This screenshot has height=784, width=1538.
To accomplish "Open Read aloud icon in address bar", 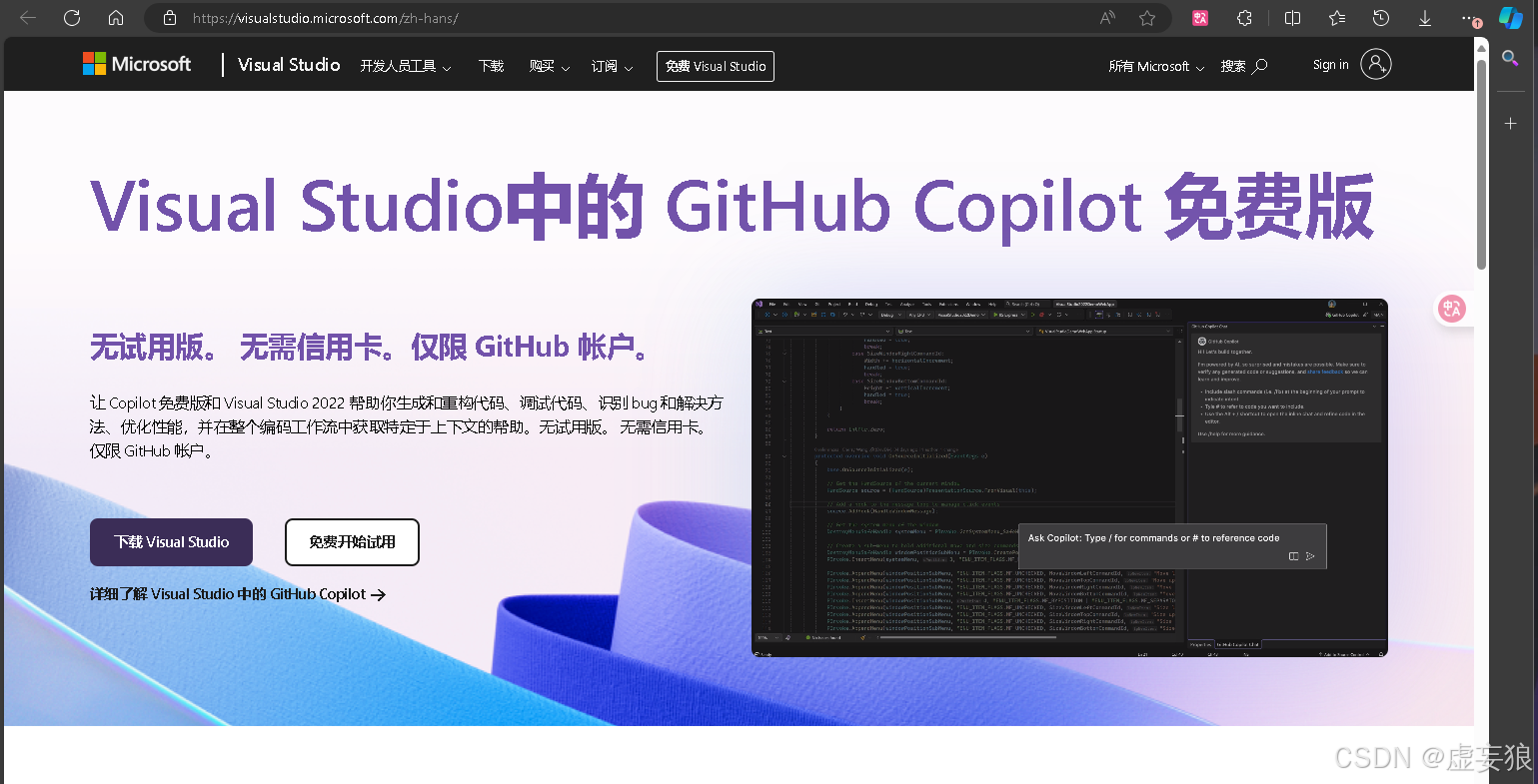I will coord(1107,18).
